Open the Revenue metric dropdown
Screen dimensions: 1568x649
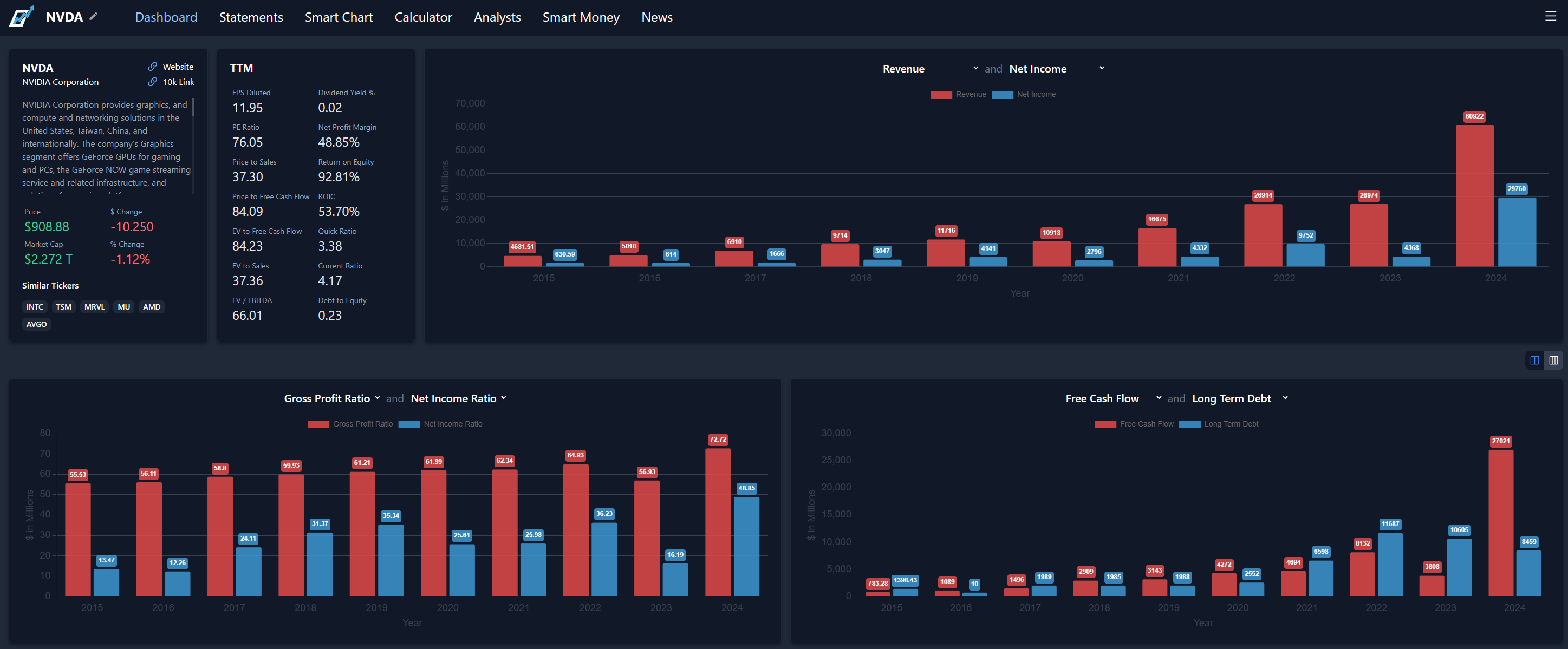930,69
